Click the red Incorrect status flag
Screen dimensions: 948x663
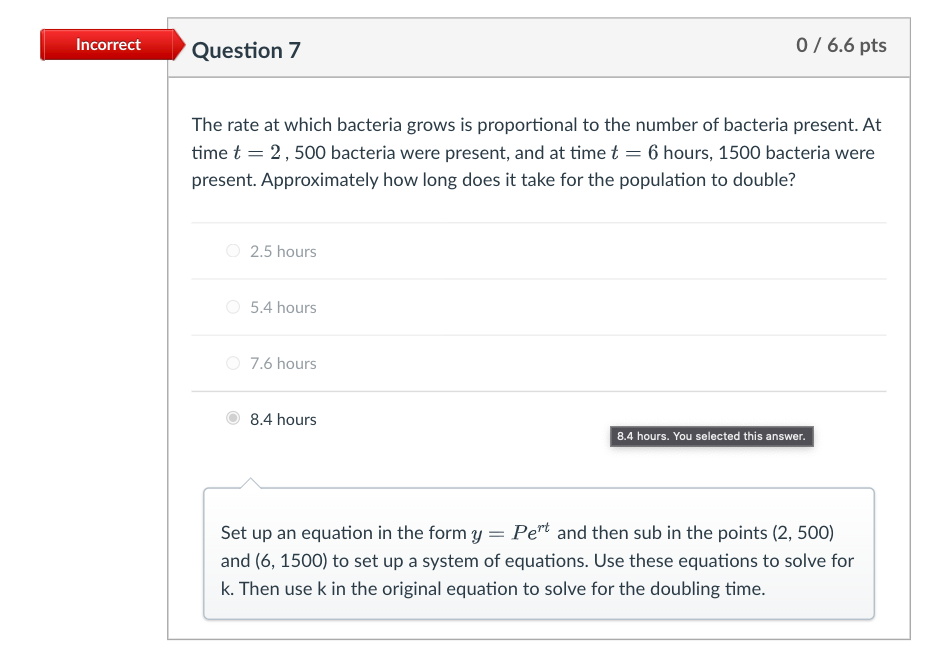coord(109,44)
